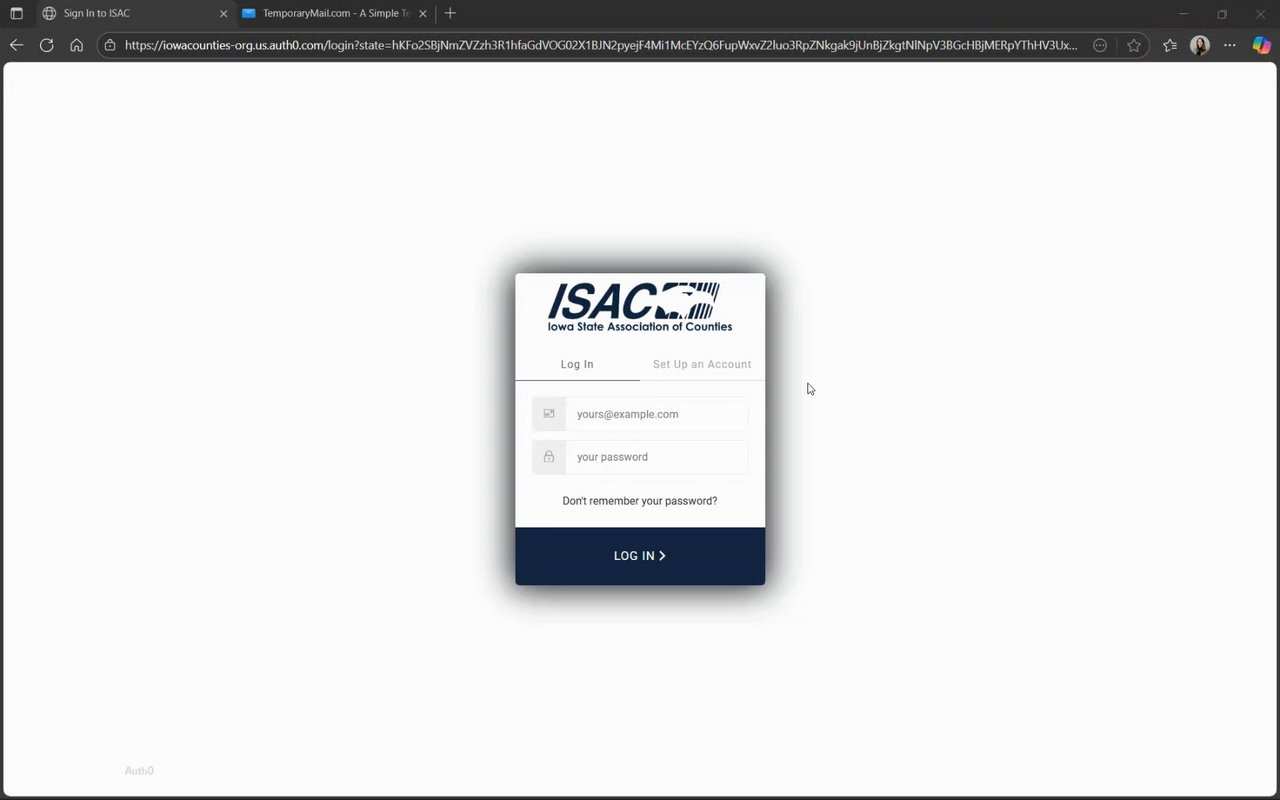Image resolution: width=1280 pixels, height=800 pixels.
Task: Restore down the browser window
Action: click(1222, 14)
